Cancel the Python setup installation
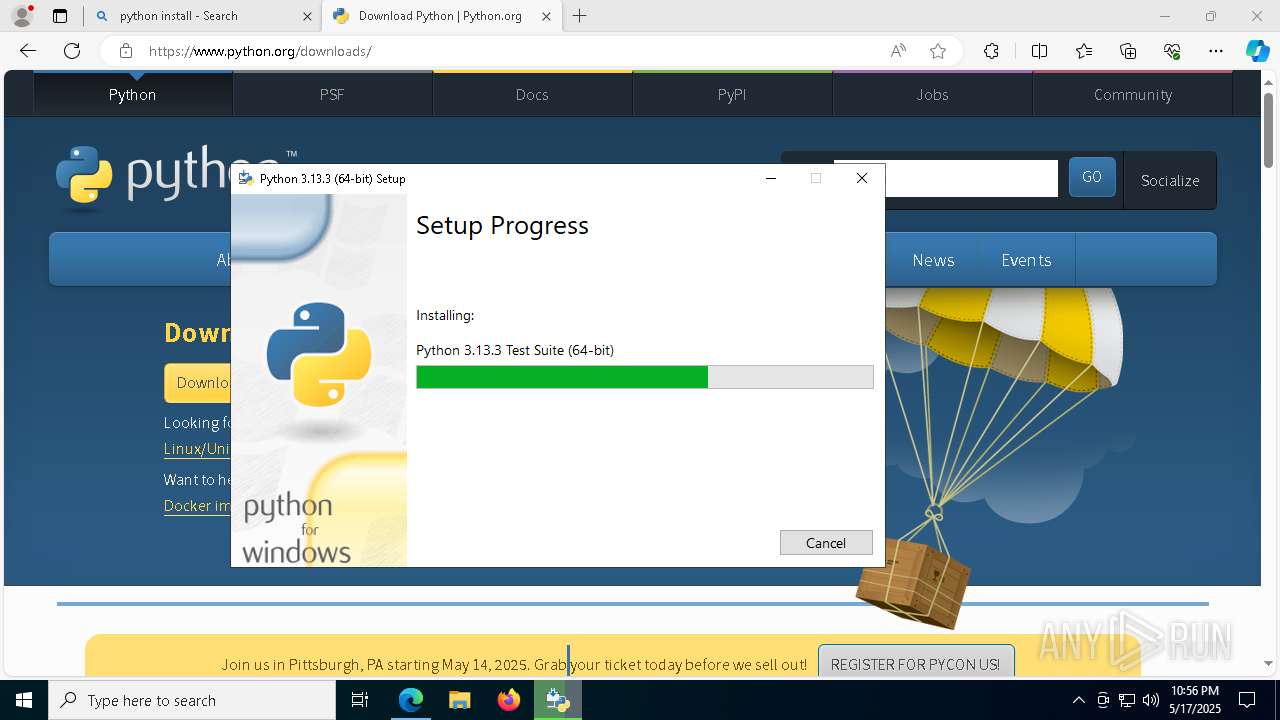Screen dimensions: 1280x720 pos(826,542)
